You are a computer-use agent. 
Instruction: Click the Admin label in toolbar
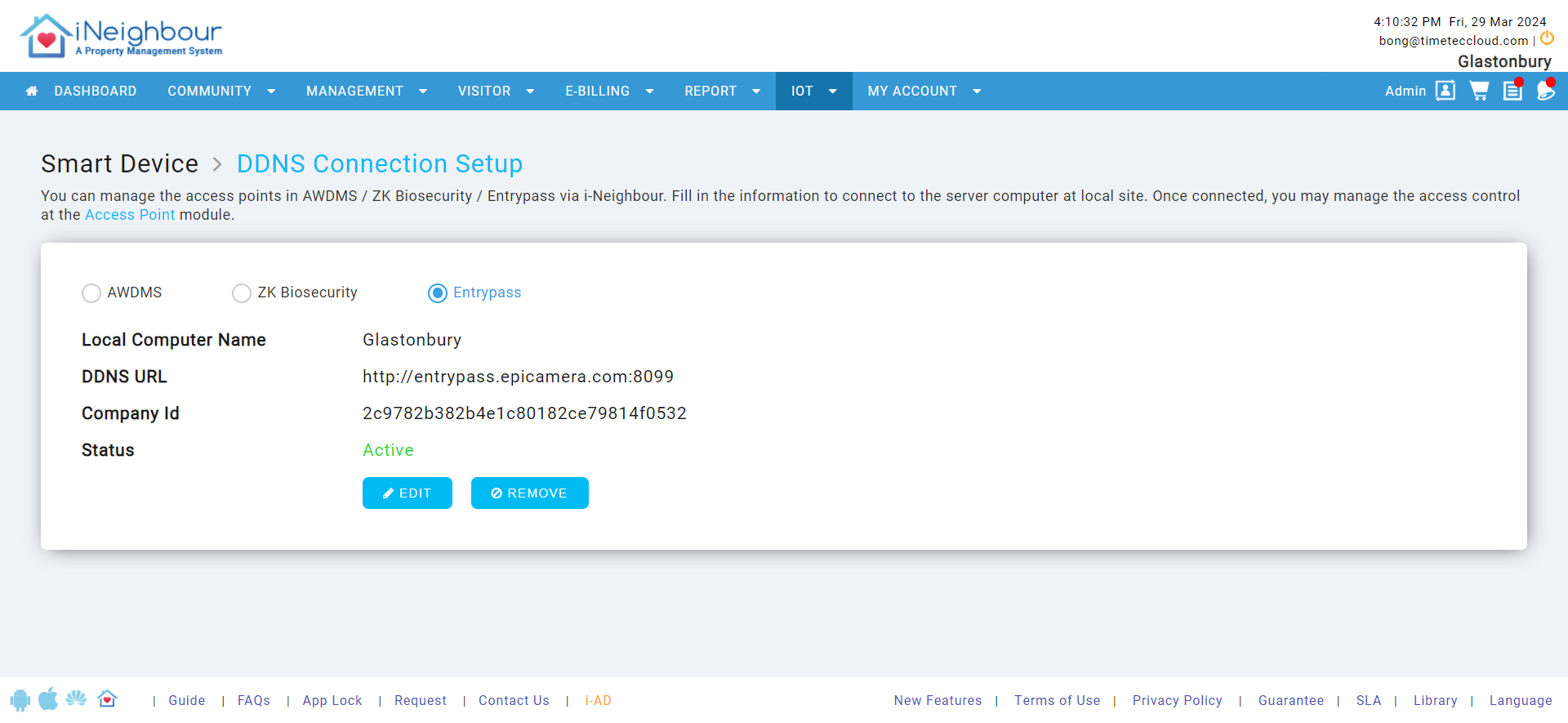(1405, 91)
